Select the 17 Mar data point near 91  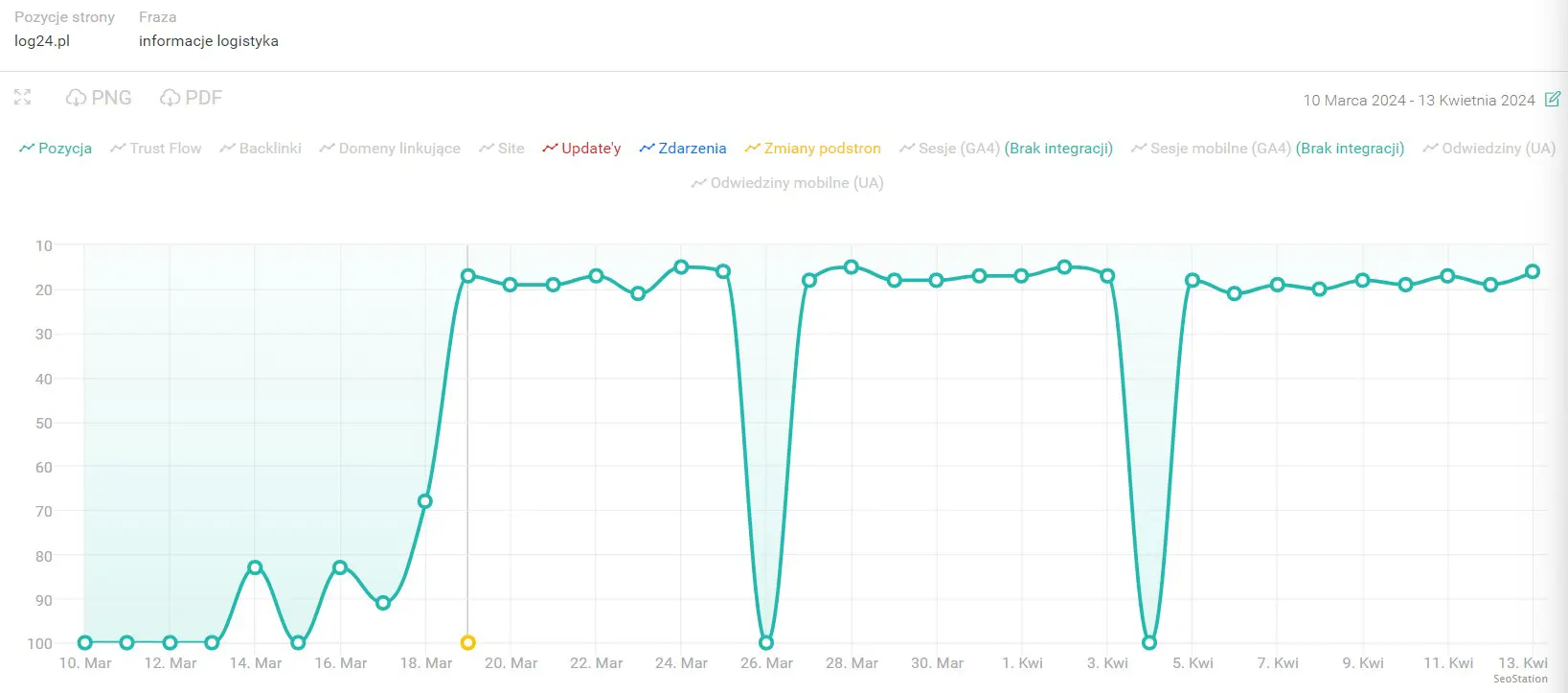click(383, 603)
